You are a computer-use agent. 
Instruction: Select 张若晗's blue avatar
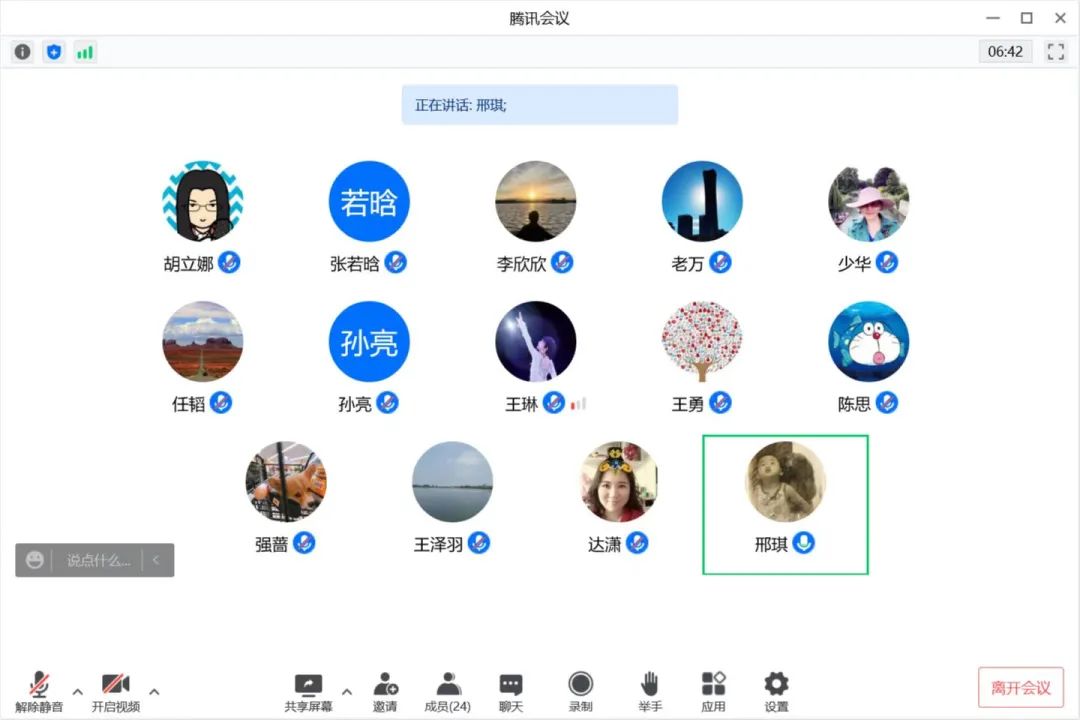click(369, 201)
